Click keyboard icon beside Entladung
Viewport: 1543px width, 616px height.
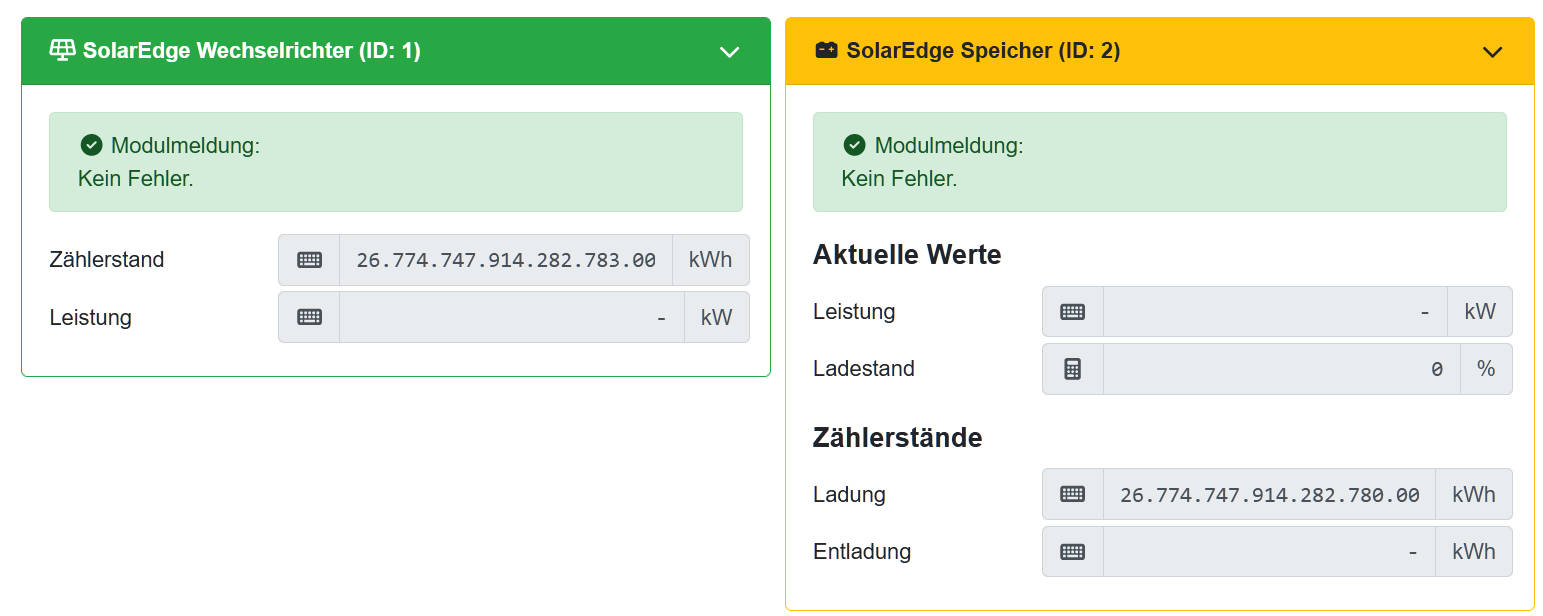point(1072,552)
